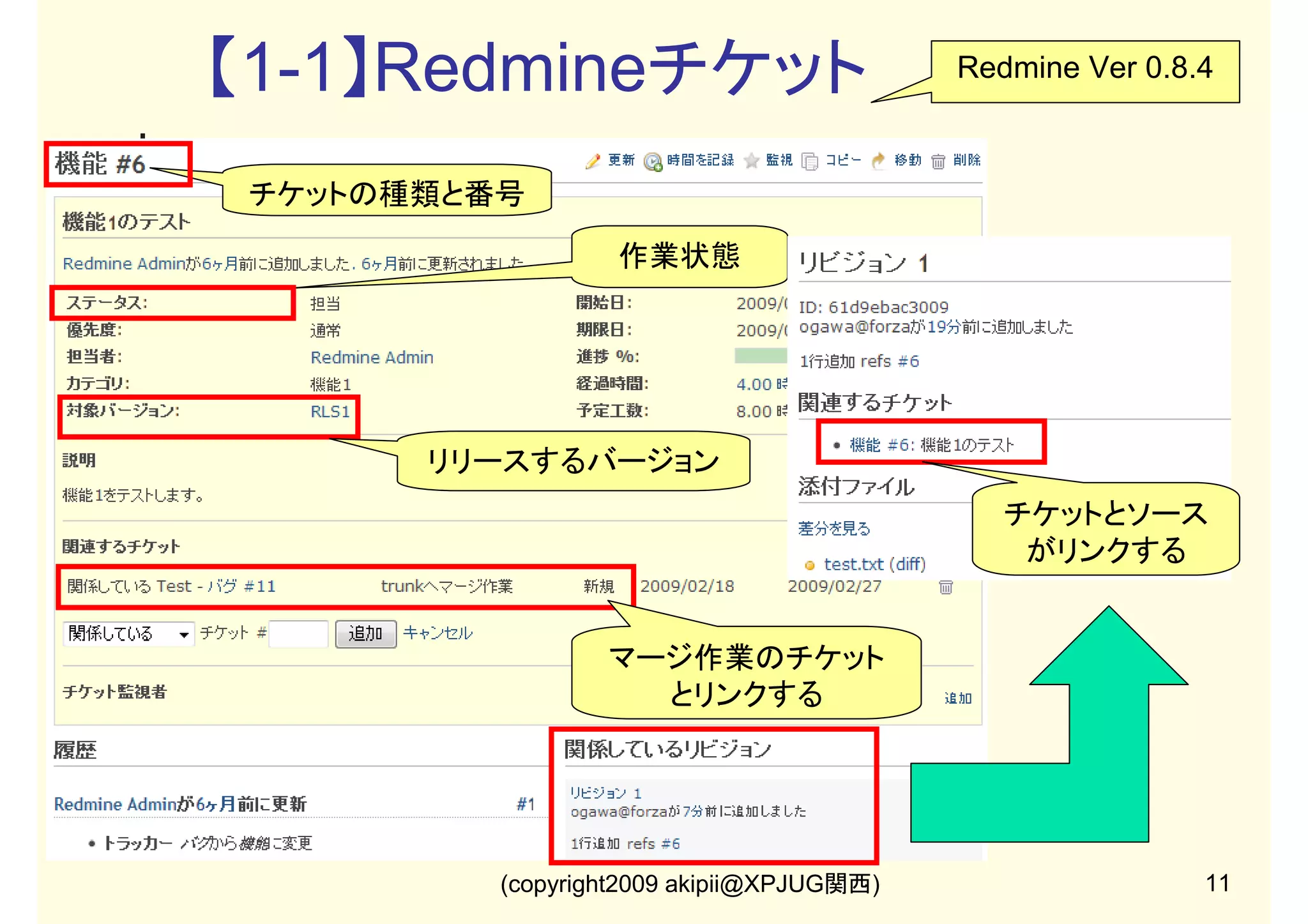Click the #6 link in revision comment

908,361
